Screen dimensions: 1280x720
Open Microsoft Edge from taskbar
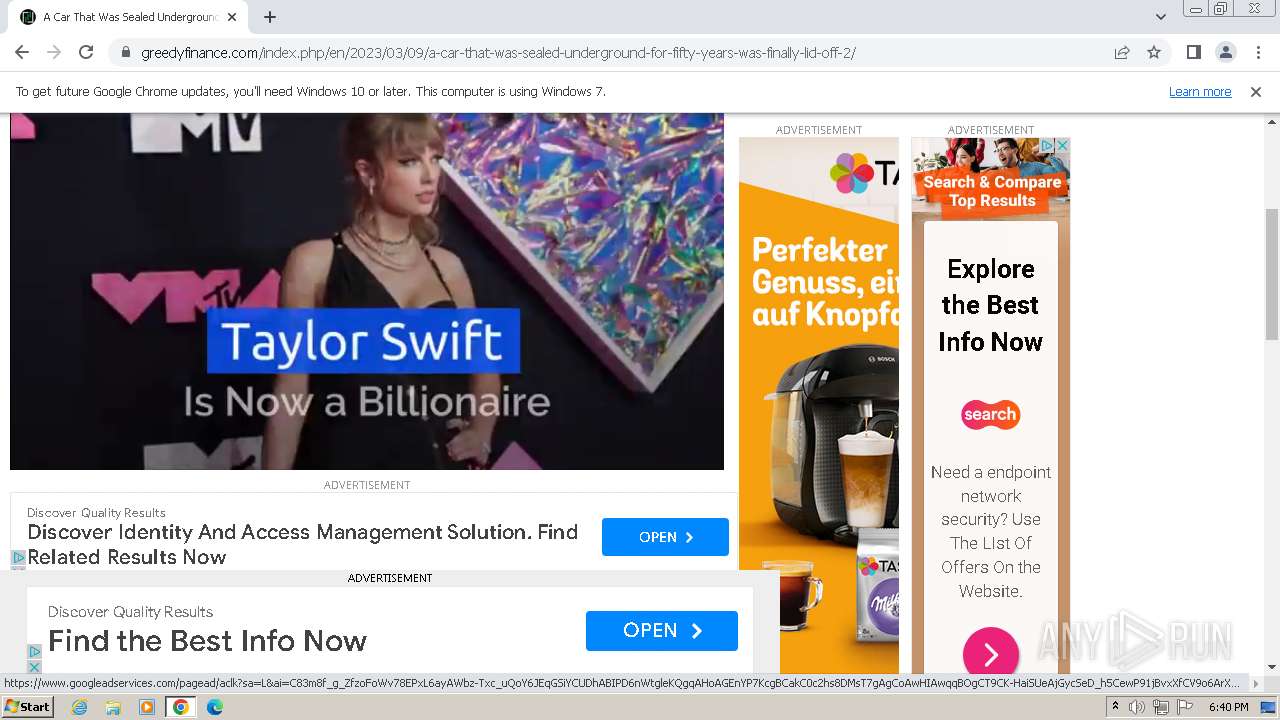click(214, 707)
